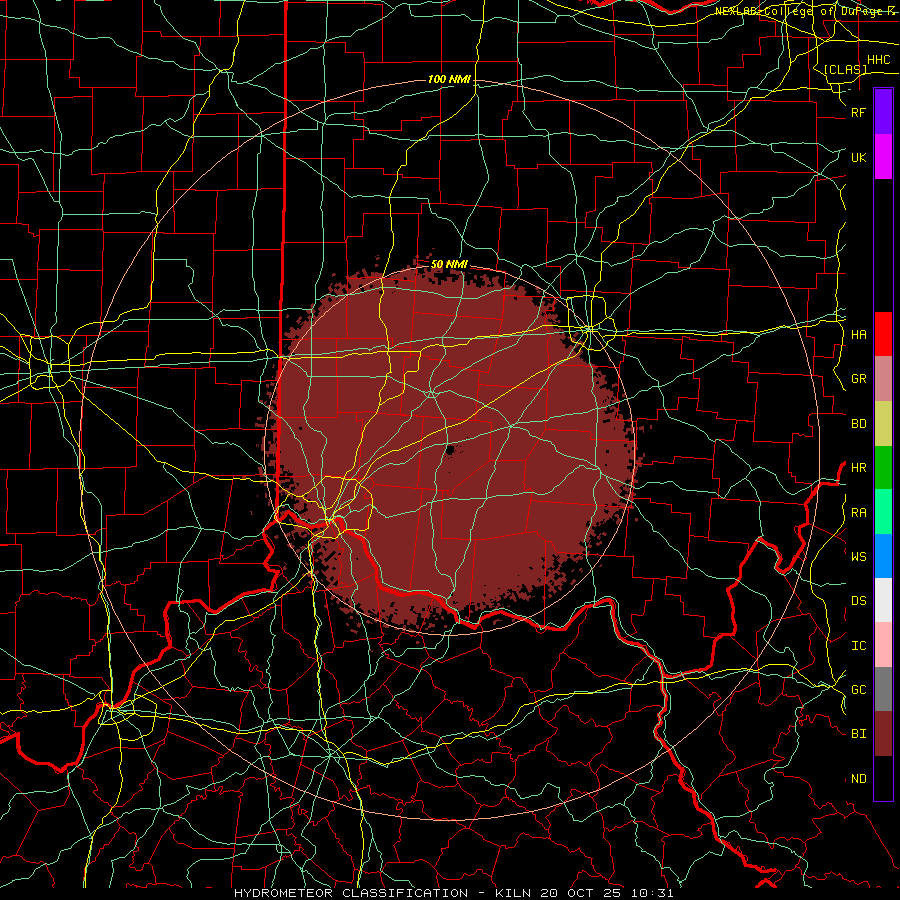Click the IC legend label
This screenshot has width=900, height=900.
859,646
